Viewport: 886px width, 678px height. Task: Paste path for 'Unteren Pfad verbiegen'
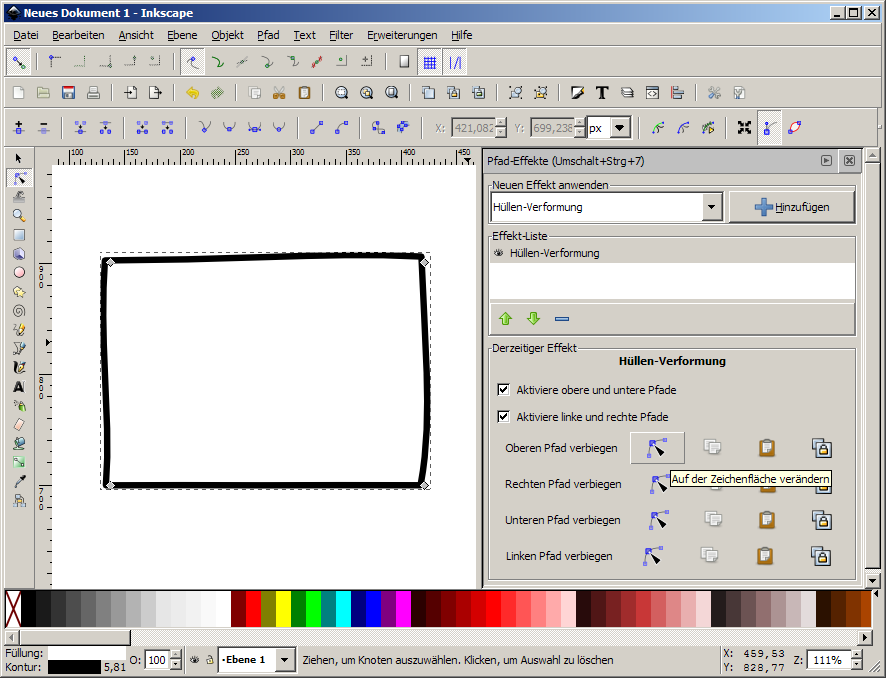pos(766,520)
